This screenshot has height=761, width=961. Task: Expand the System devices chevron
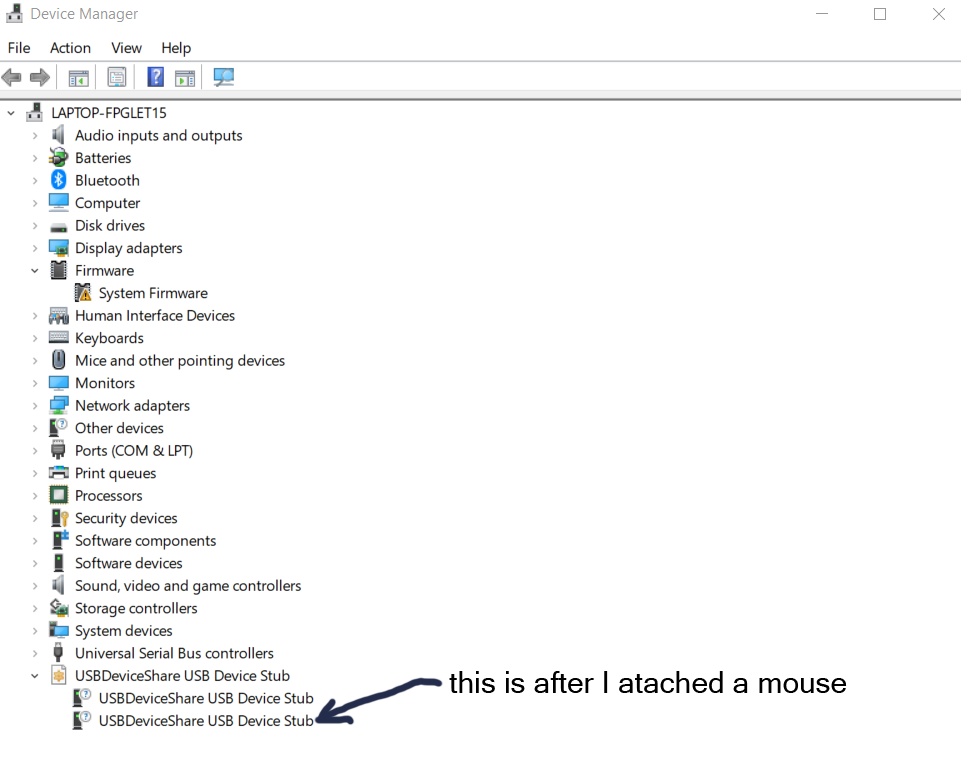click(35, 631)
